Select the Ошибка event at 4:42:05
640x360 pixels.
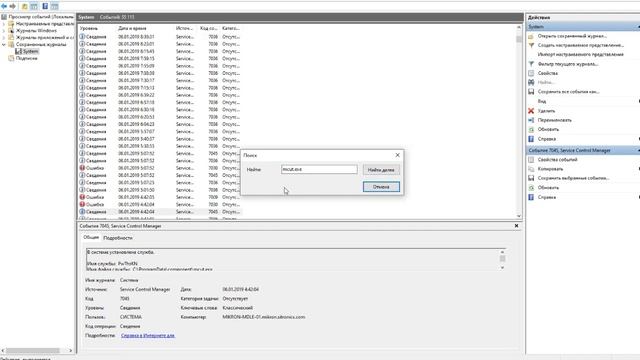point(160,197)
